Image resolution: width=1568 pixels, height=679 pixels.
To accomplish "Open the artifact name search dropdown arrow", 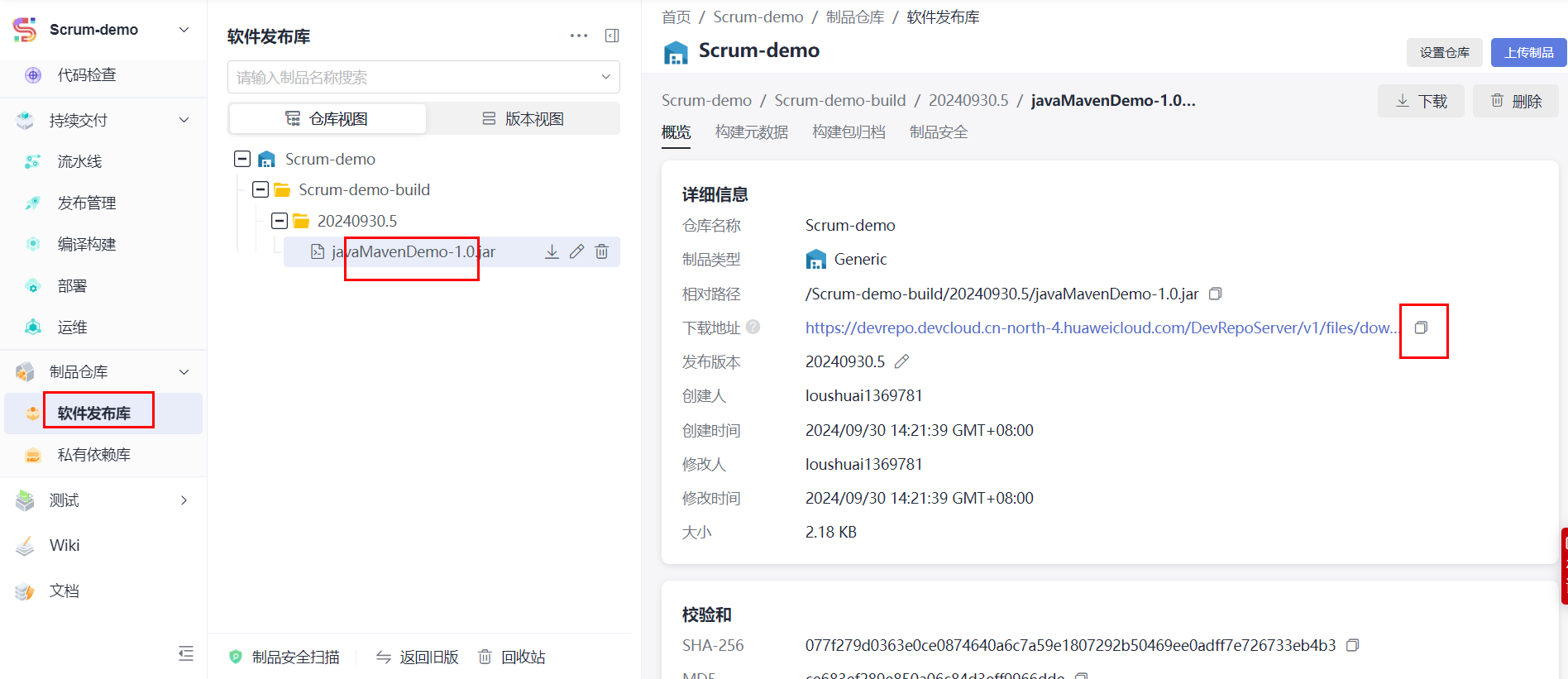I will tap(605, 77).
